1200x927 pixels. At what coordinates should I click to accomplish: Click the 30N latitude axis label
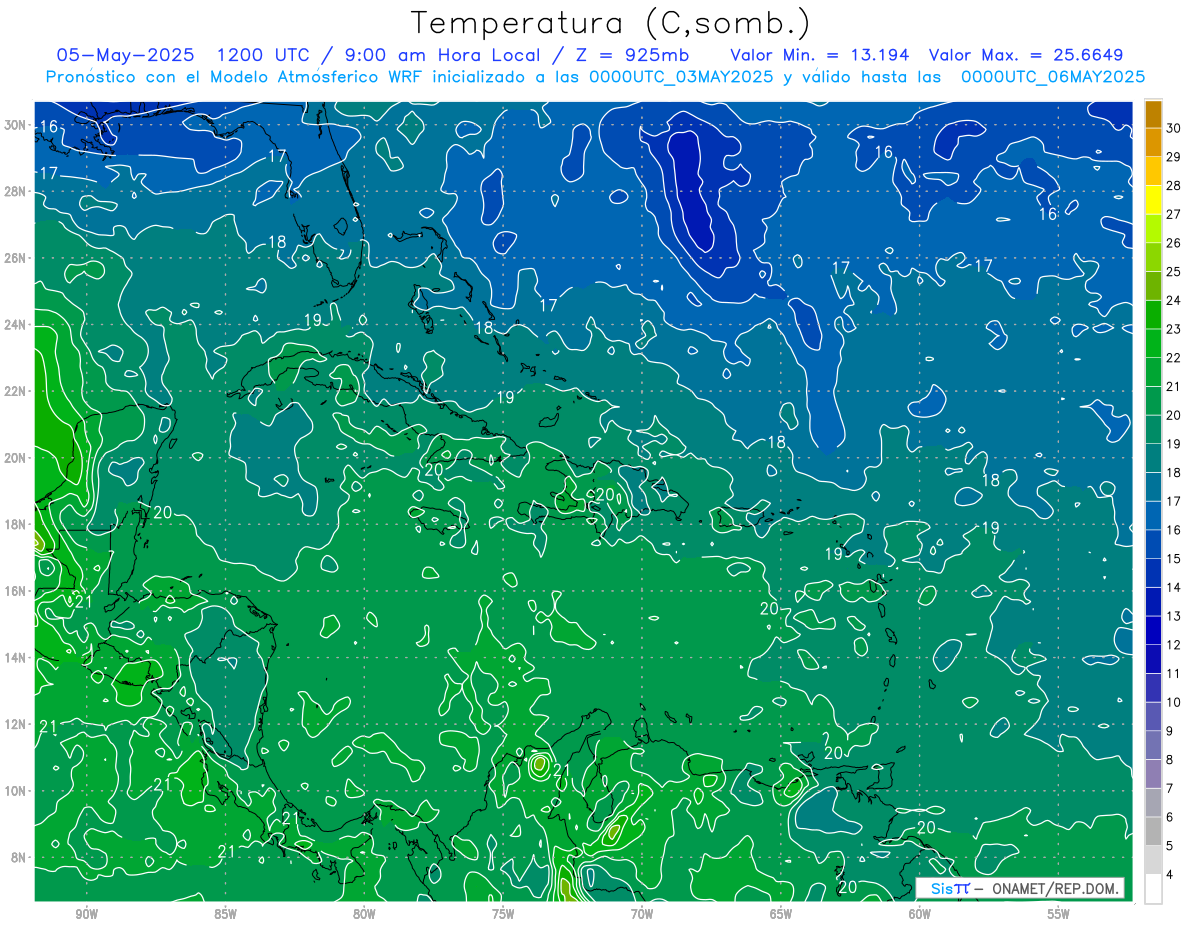[x=15, y=125]
